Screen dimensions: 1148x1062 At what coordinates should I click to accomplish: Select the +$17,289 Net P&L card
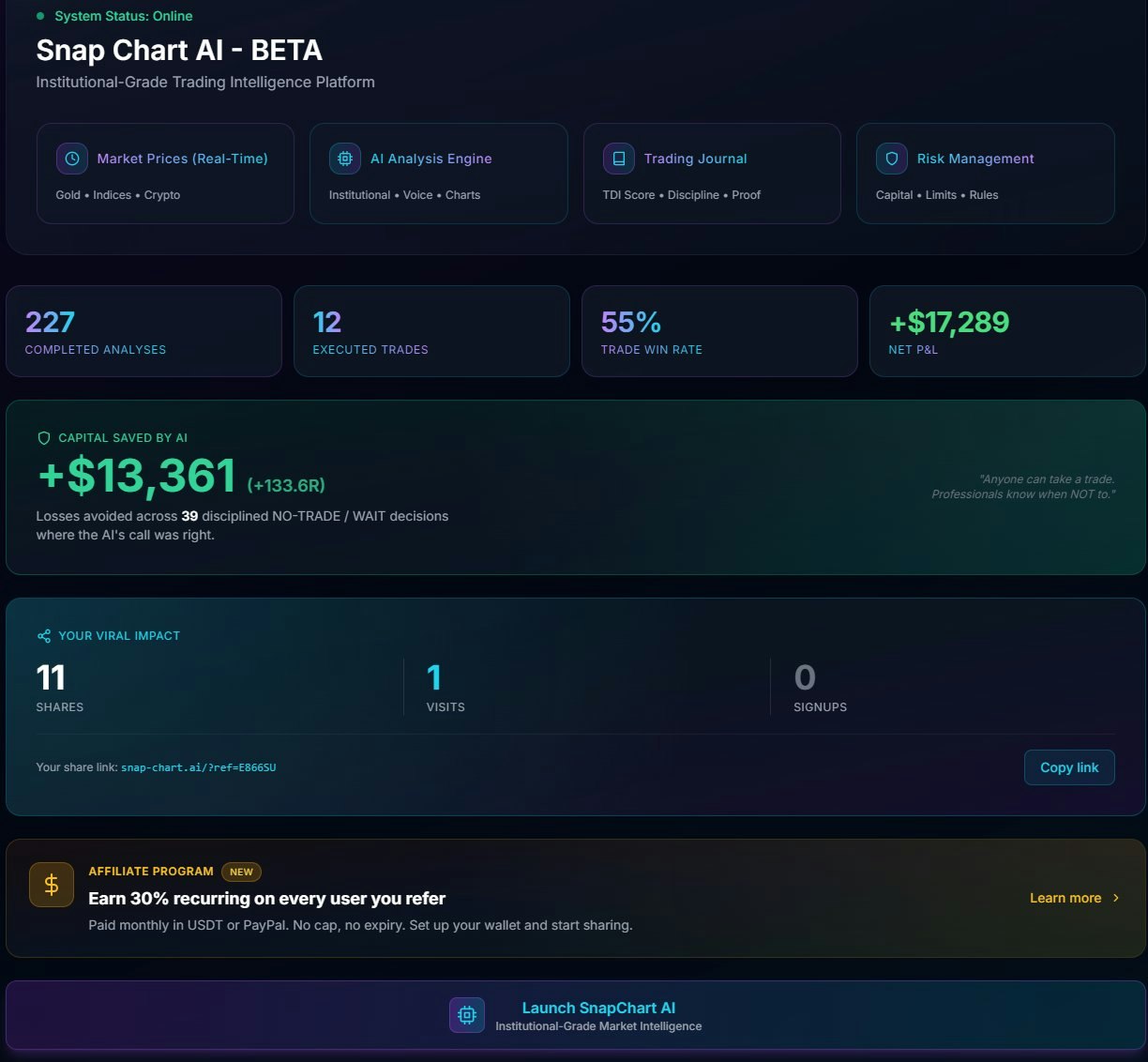pyautogui.click(x=1007, y=331)
